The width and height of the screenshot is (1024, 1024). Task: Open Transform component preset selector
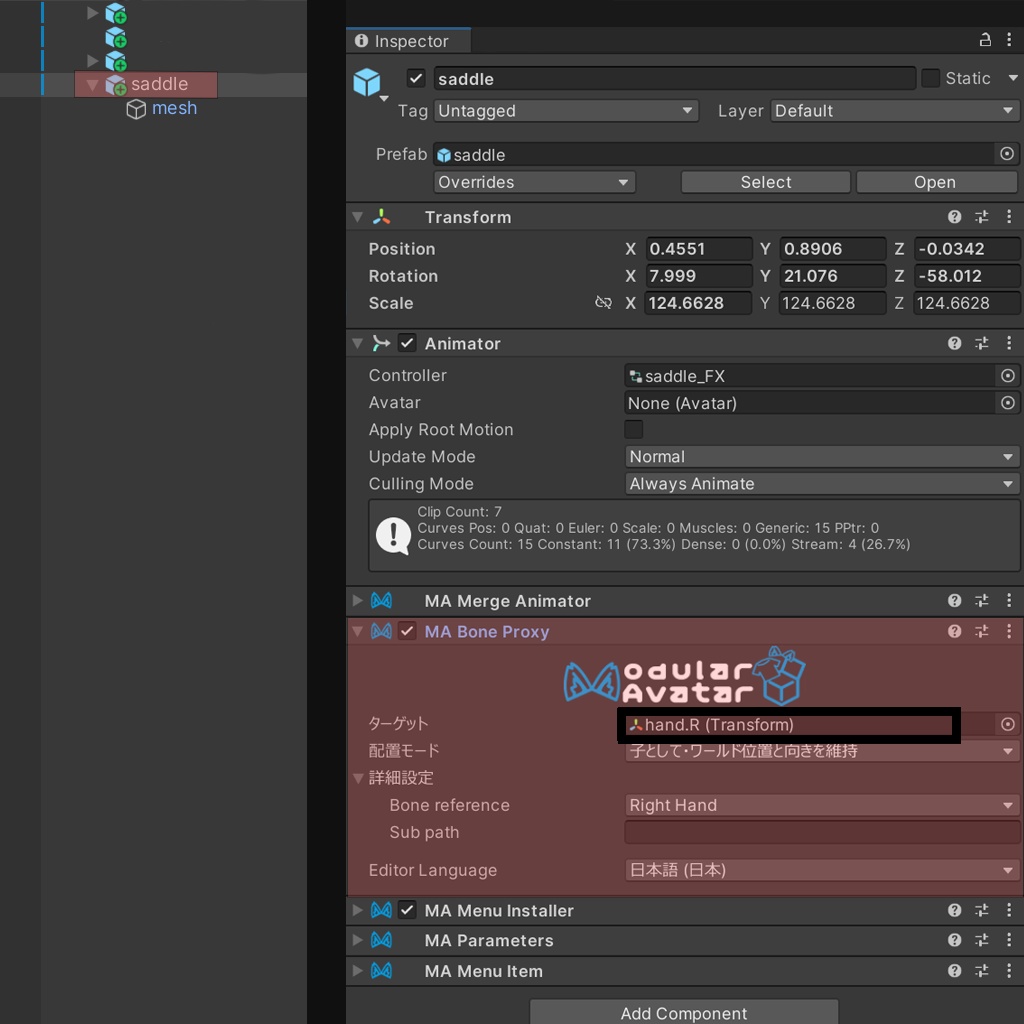(982, 217)
